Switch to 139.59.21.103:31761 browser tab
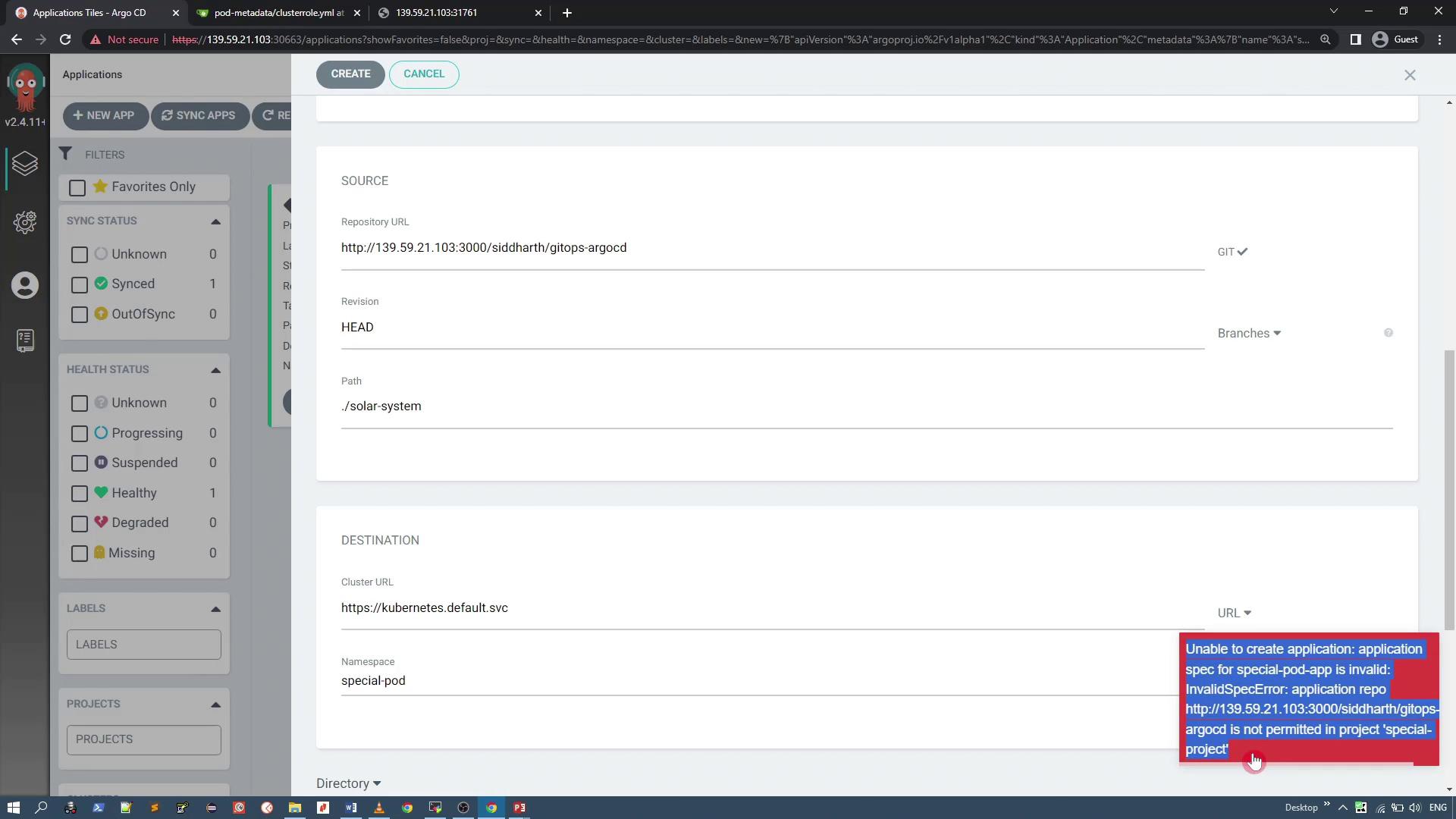 pyautogui.click(x=436, y=13)
